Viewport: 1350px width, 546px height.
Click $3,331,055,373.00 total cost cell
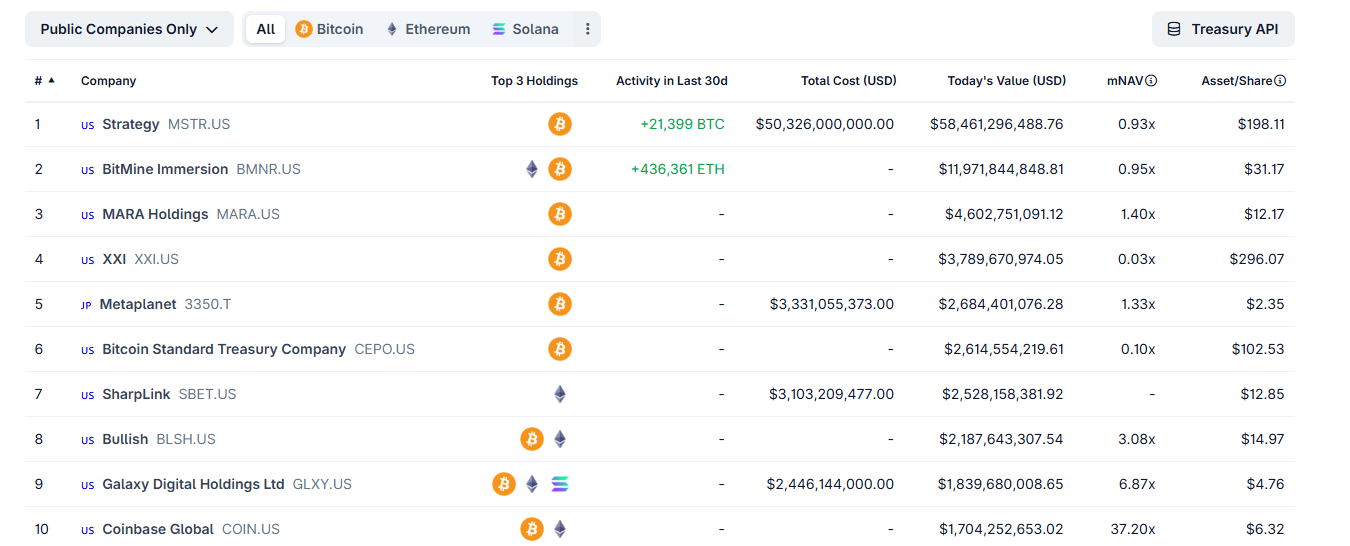tap(832, 304)
